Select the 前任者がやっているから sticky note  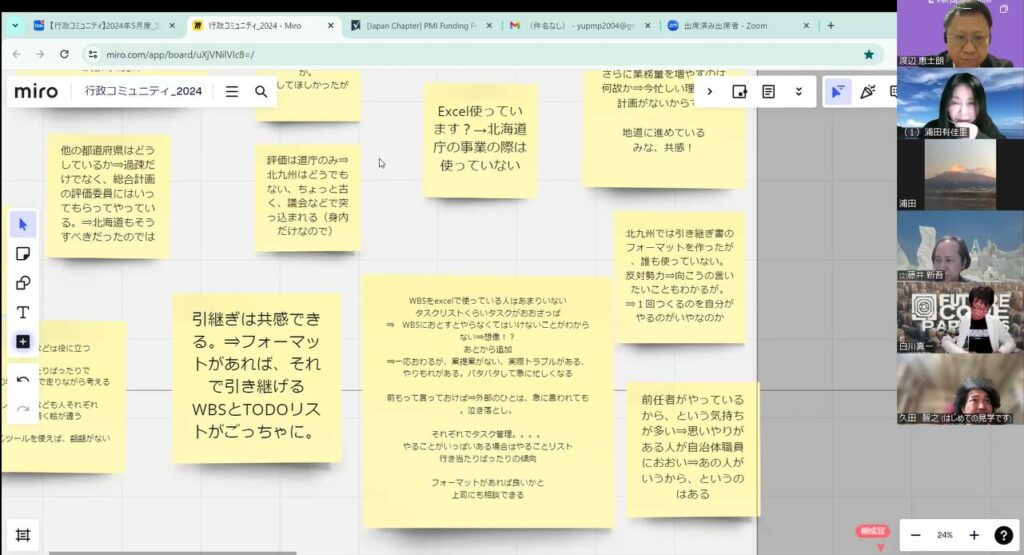[692, 449]
